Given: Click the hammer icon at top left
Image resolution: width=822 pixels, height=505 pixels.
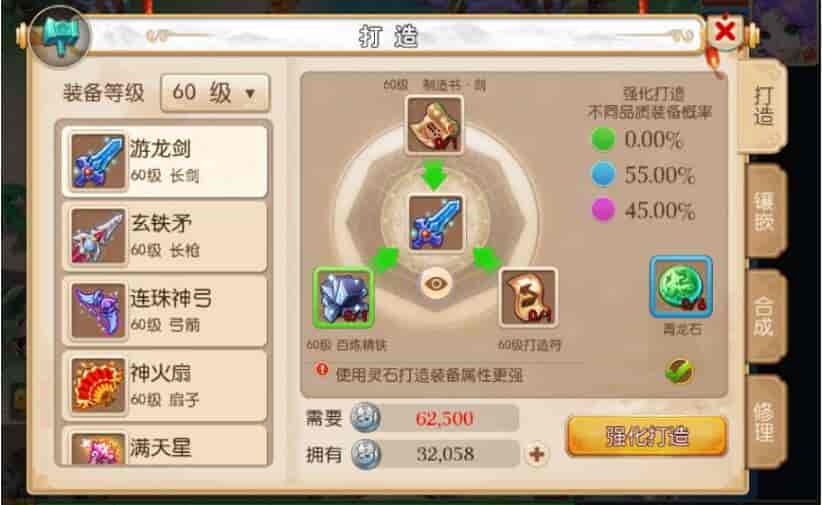Looking at the screenshot, I should (60, 36).
